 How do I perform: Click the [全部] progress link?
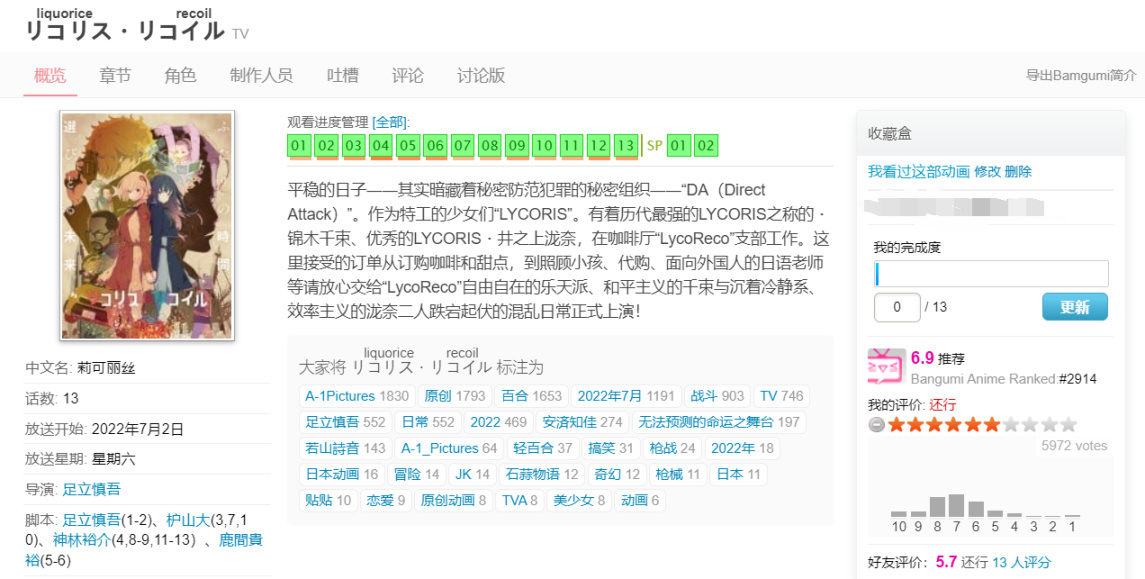[390, 122]
